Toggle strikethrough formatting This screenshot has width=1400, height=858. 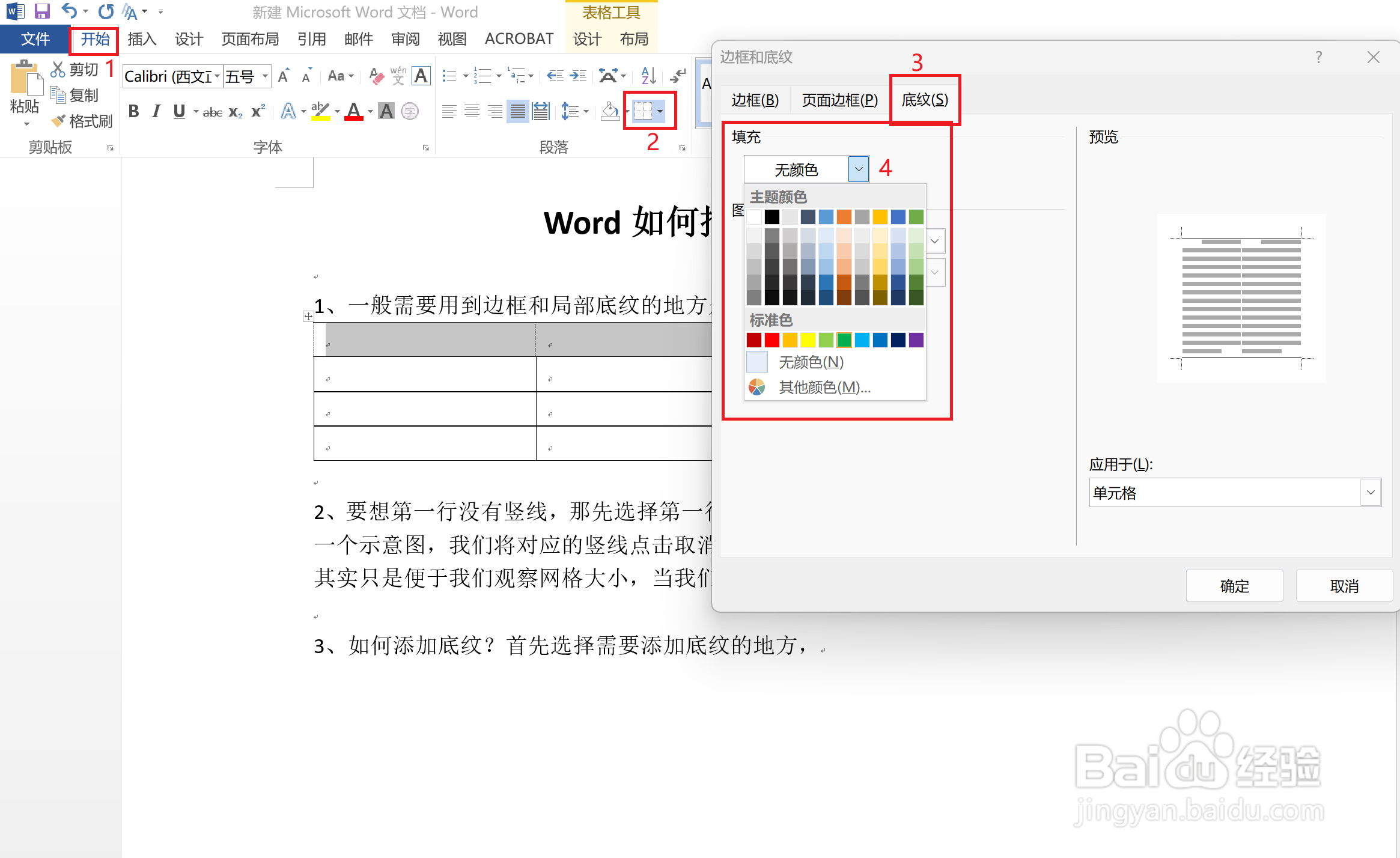click(212, 111)
